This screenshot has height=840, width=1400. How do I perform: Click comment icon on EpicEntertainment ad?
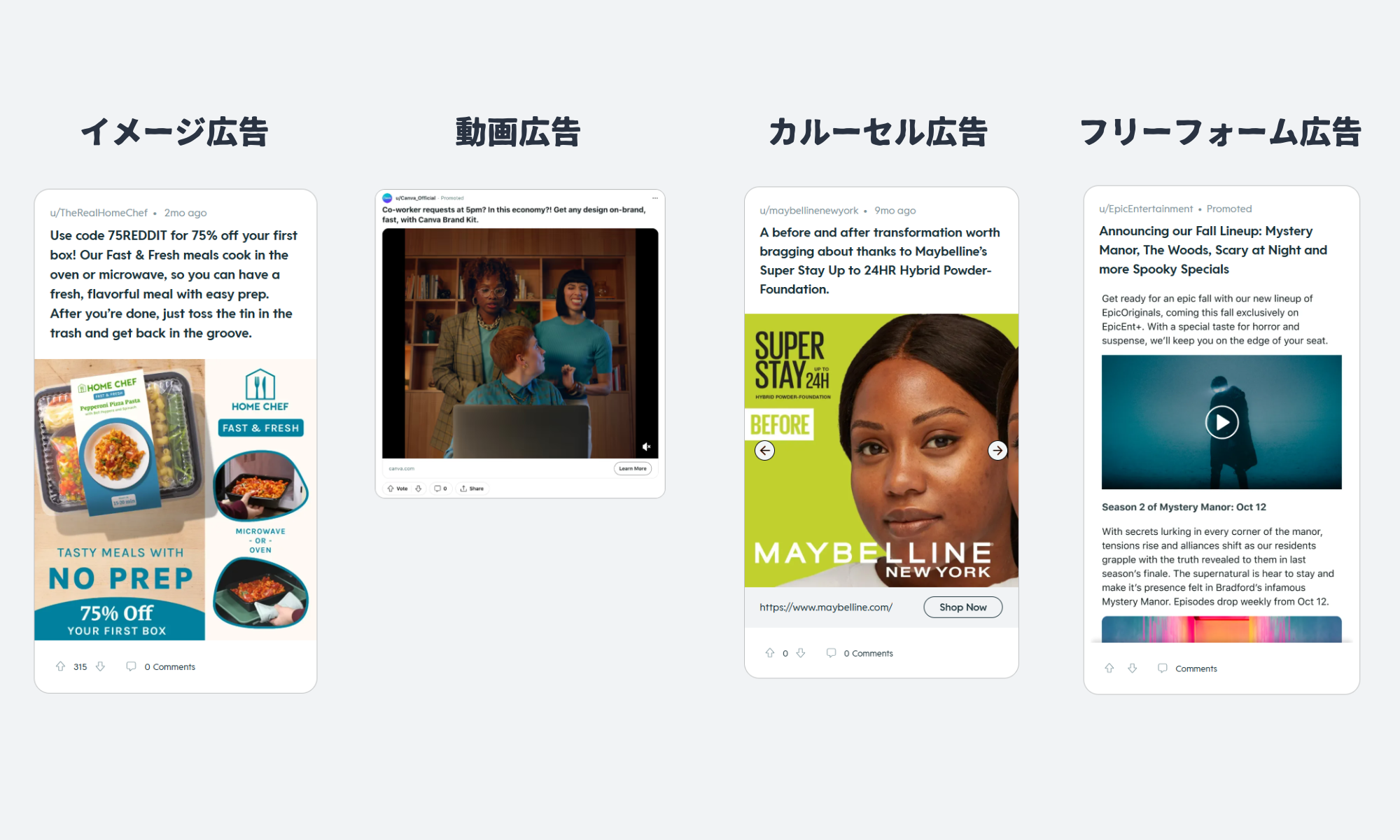click(x=1163, y=667)
